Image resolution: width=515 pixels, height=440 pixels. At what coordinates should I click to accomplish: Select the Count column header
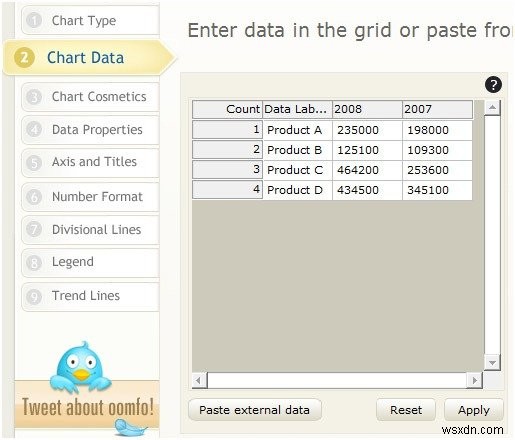(227, 109)
